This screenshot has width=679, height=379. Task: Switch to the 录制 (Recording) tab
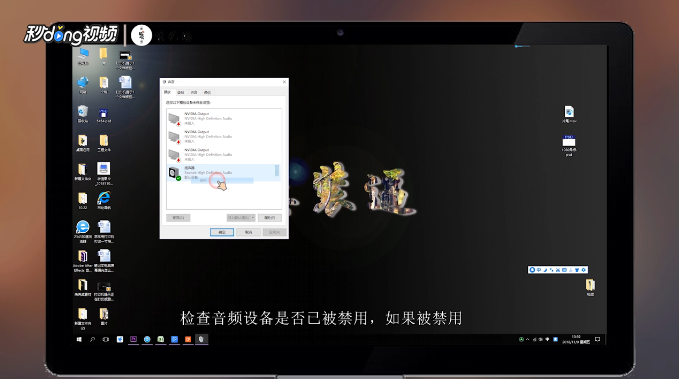pyautogui.click(x=181, y=92)
